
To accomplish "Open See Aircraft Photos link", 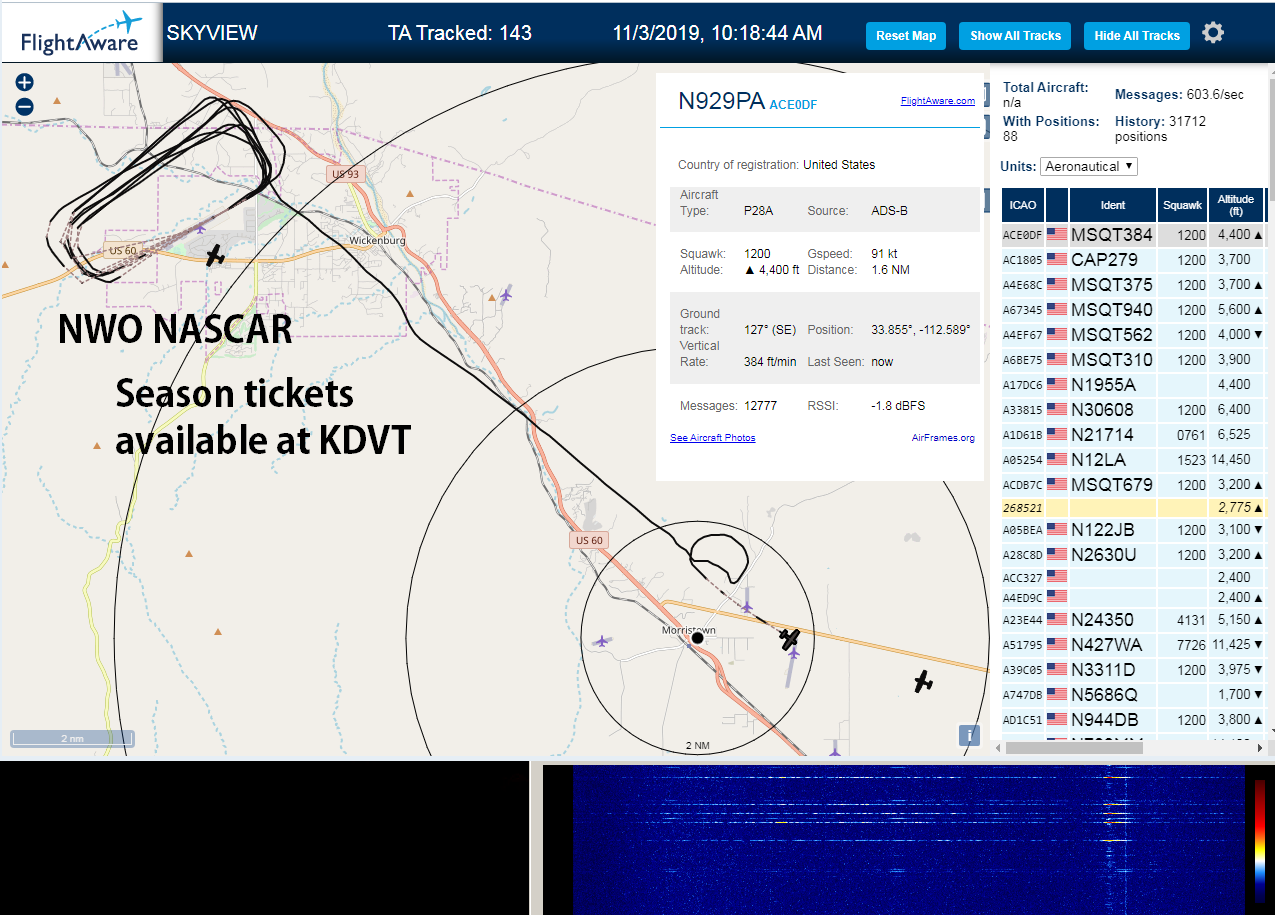I will pyautogui.click(x=713, y=438).
